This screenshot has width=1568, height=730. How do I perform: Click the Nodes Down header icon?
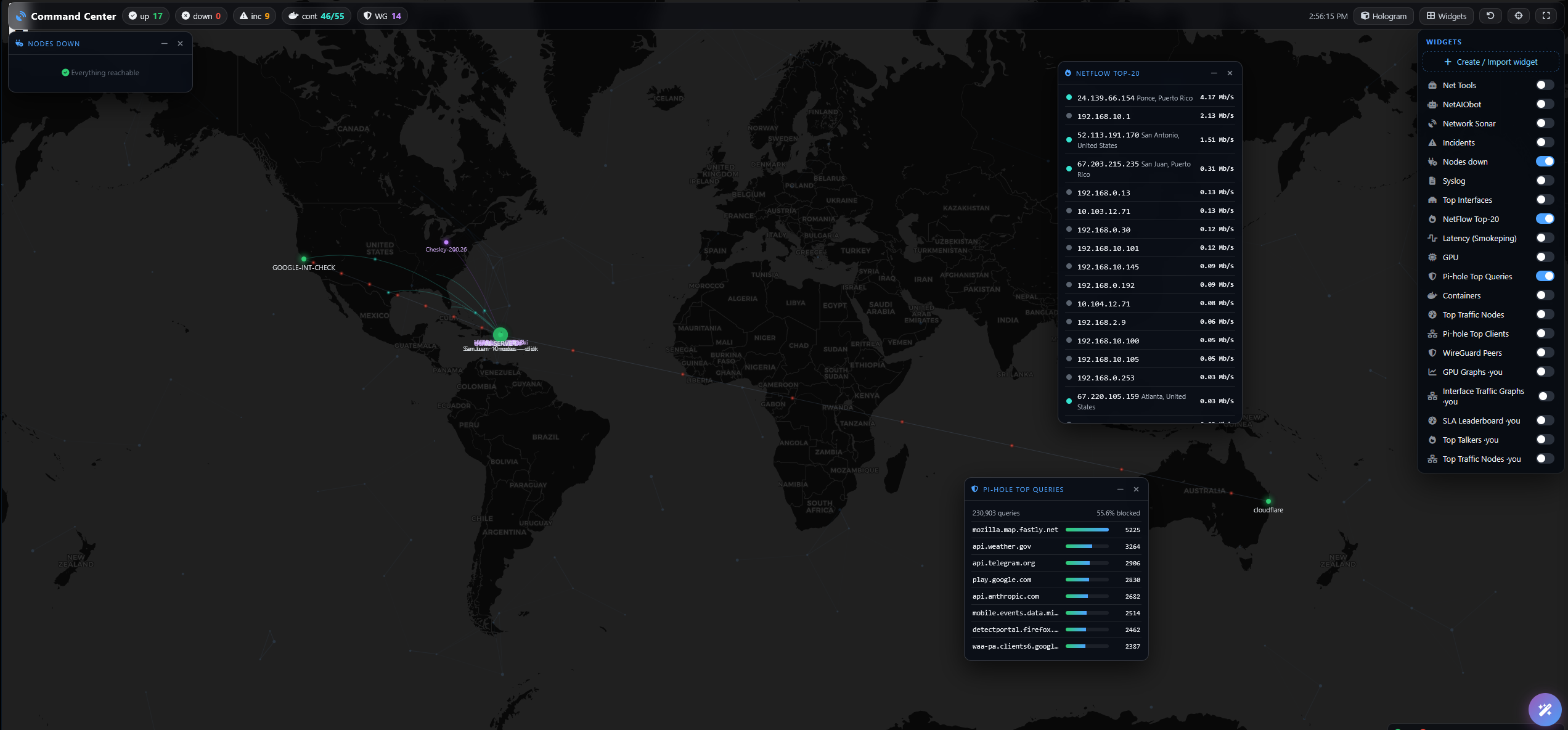tap(19, 44)
